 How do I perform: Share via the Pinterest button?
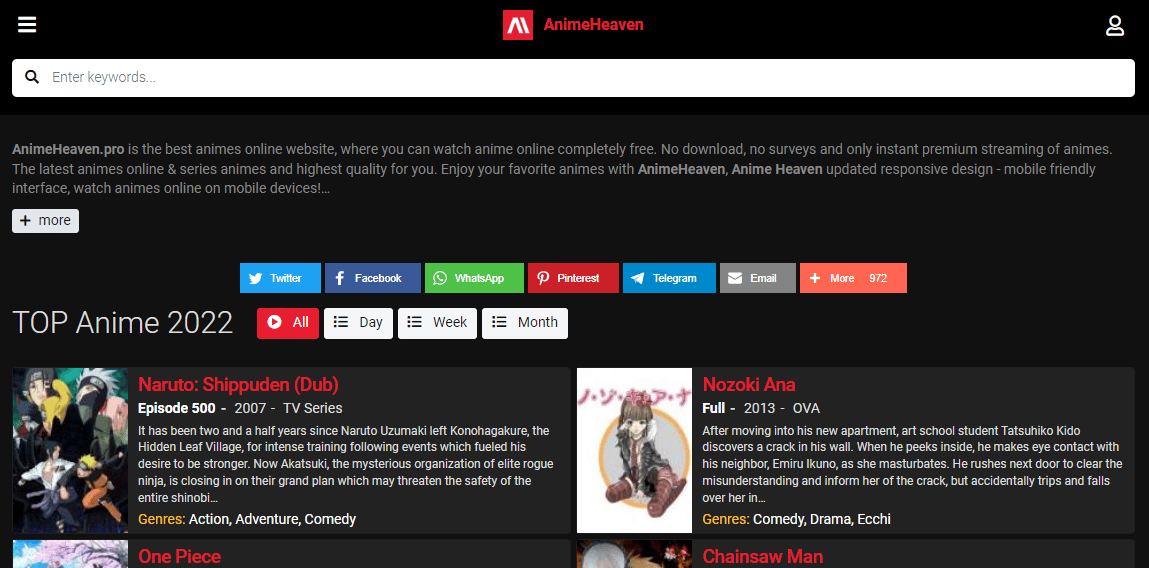(x=573, y=279)
